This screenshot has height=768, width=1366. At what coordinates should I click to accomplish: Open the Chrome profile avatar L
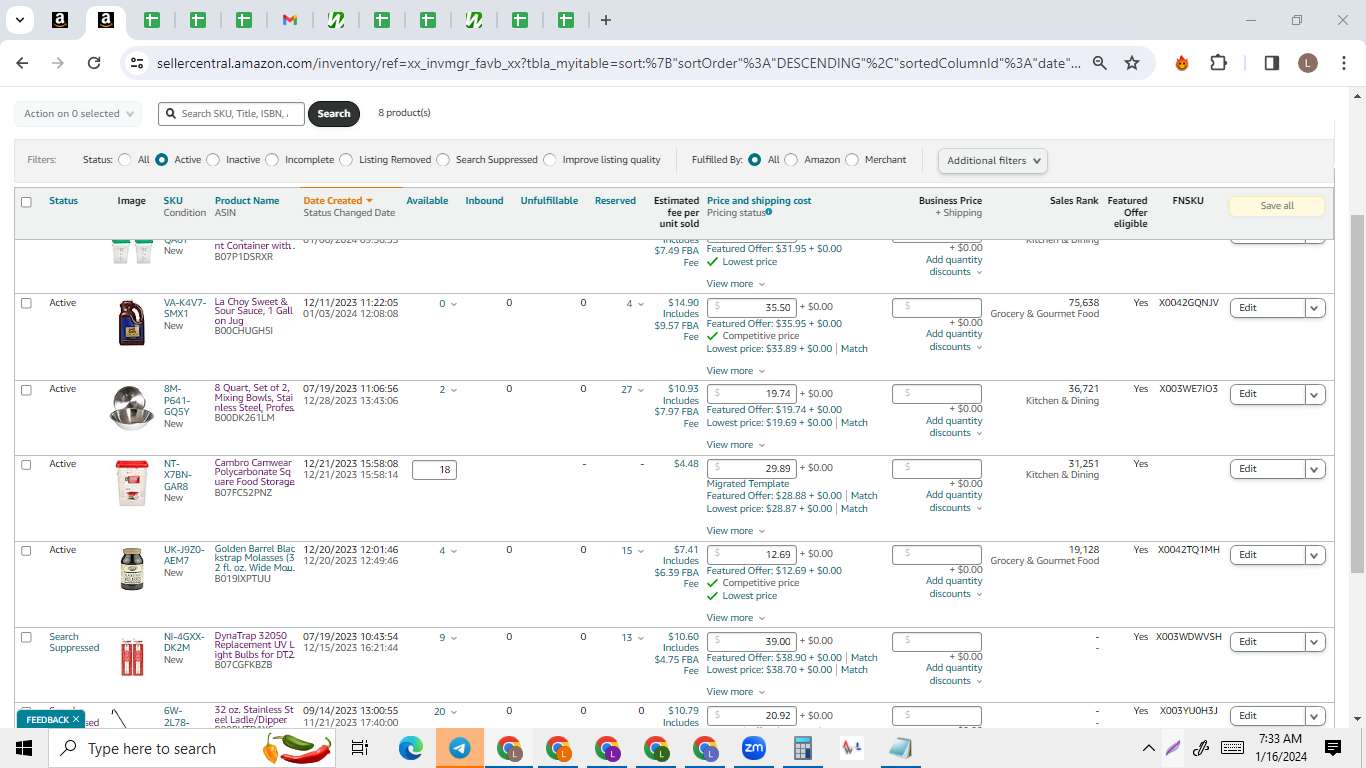pyautogui.click(x=1308, y=63)
